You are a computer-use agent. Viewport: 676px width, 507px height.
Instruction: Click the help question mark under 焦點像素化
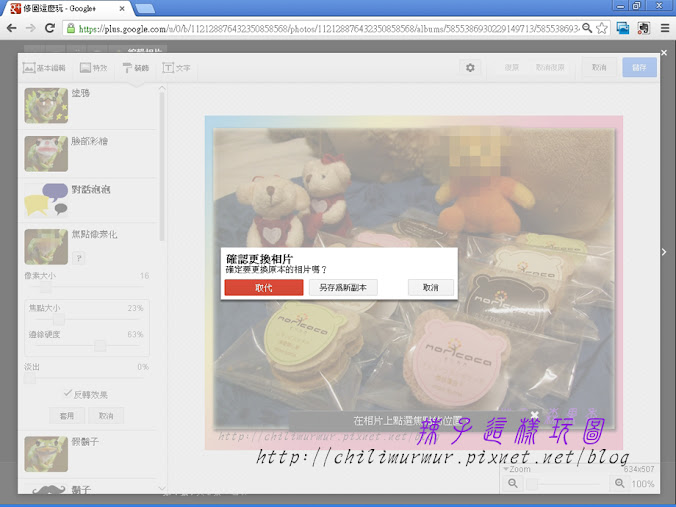(x=78, y=258)
